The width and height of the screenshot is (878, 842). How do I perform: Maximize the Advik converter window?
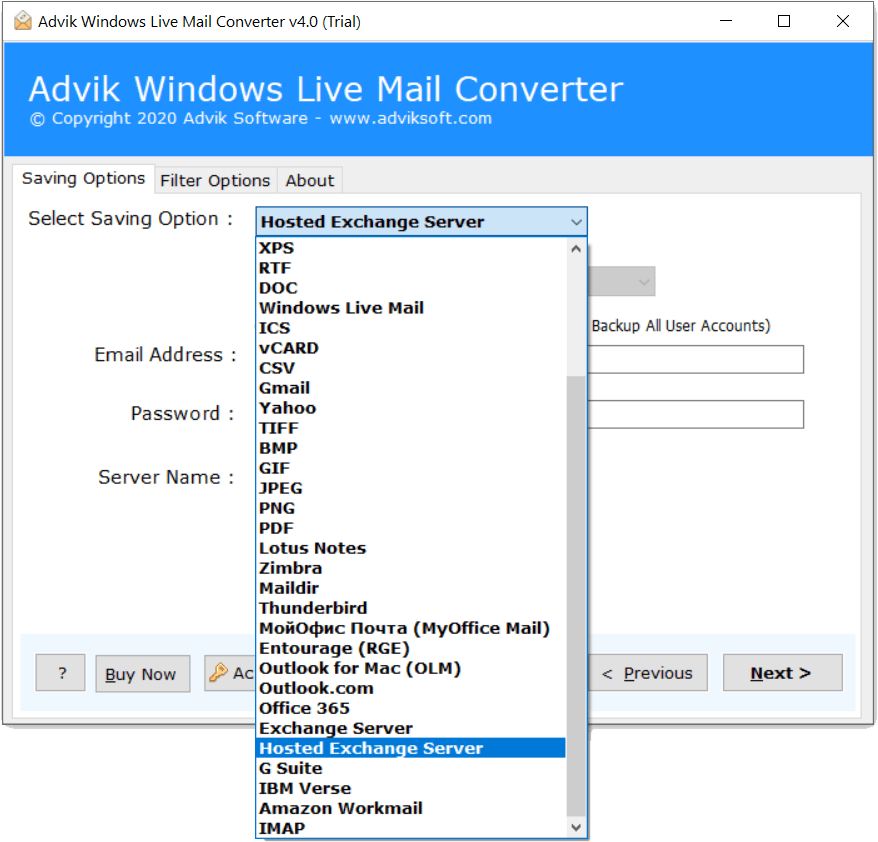[x=784, y=21]
